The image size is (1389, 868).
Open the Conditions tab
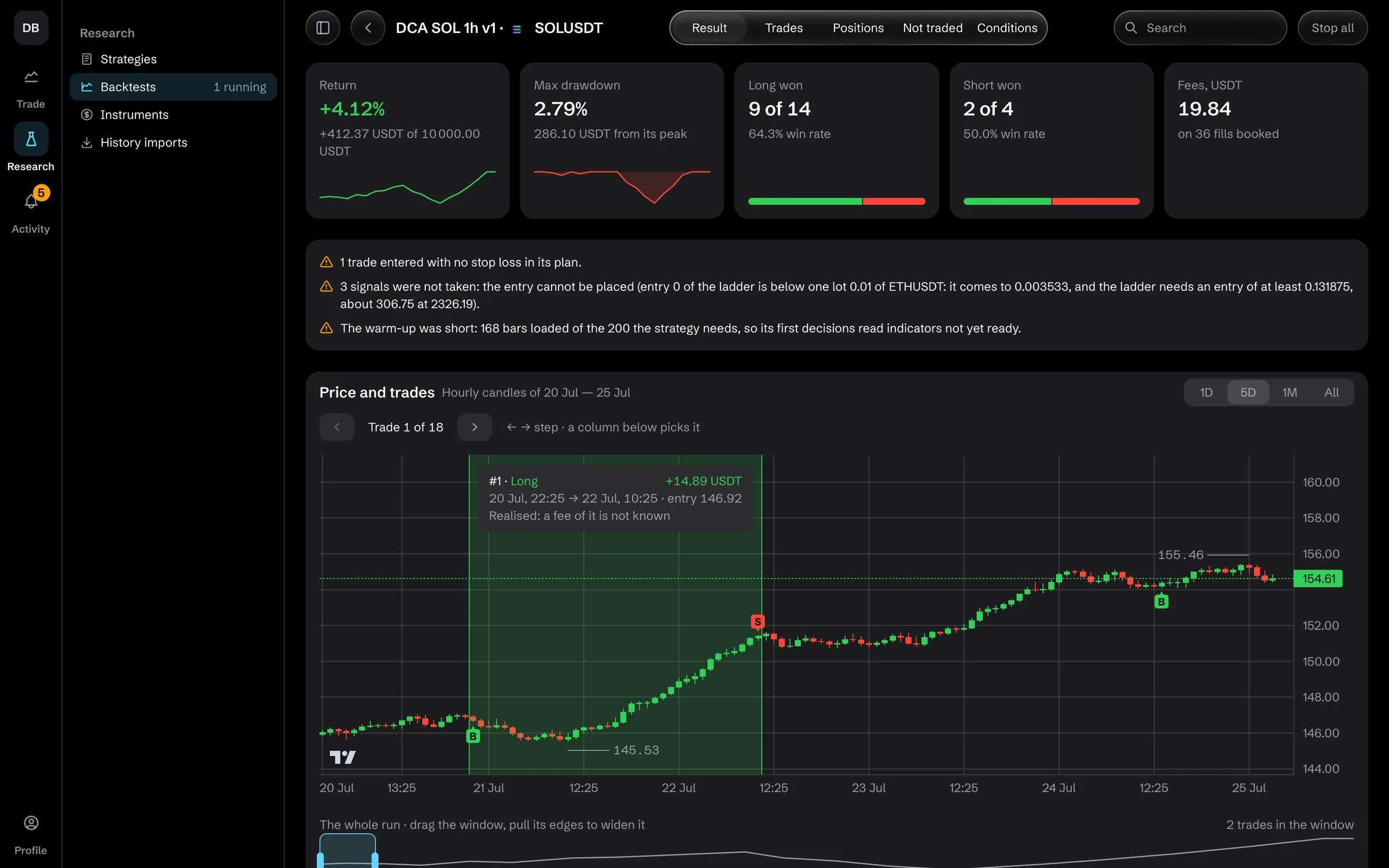[1007, 28]
